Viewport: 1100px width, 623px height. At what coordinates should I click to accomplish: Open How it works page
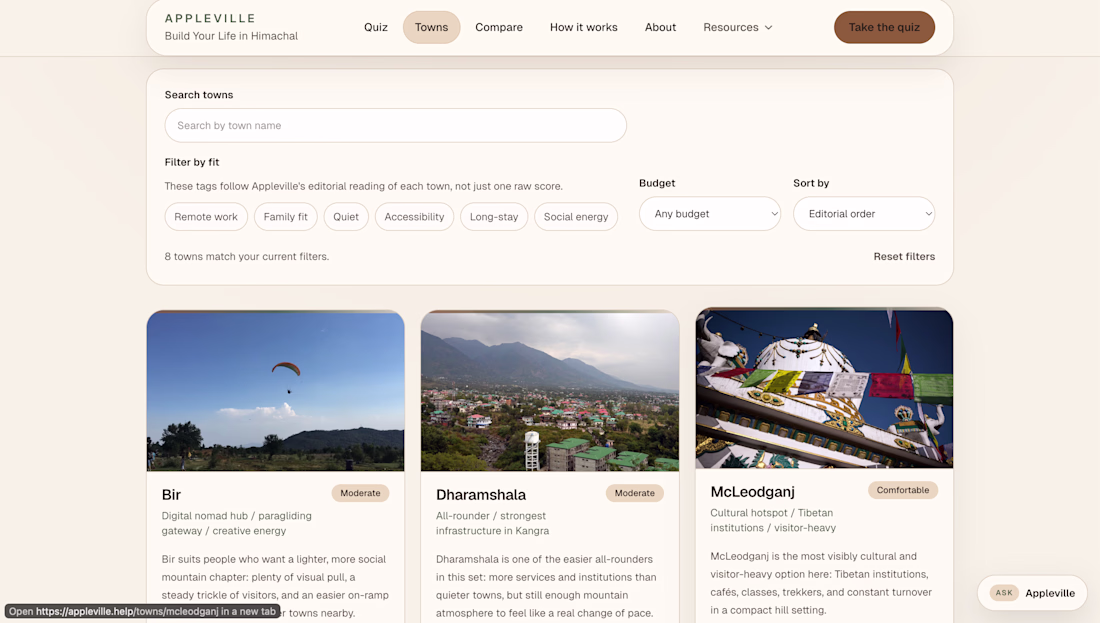click(584, 27)
